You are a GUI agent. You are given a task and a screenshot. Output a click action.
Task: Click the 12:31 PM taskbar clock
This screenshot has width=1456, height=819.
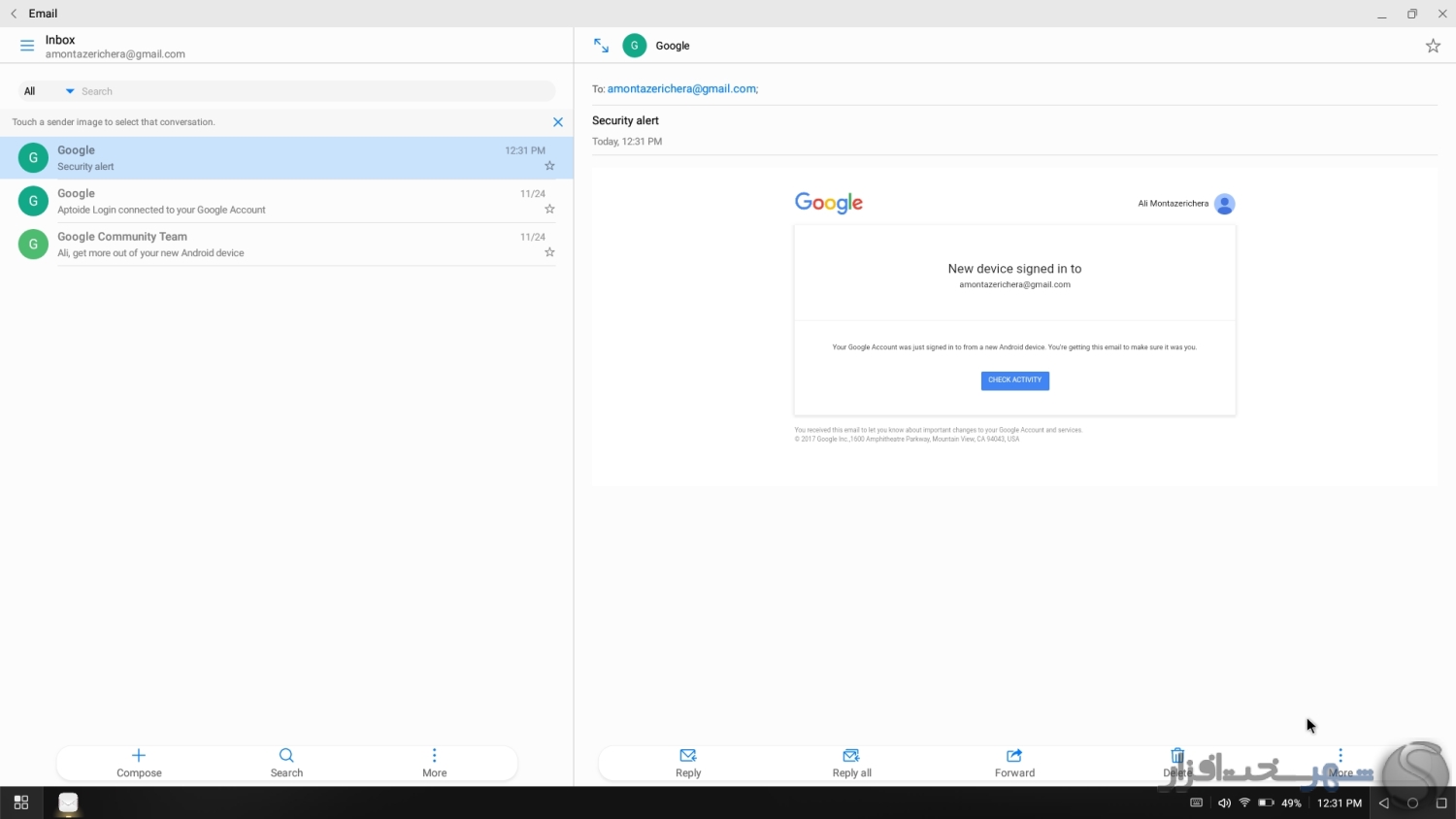click(1340, 803)
